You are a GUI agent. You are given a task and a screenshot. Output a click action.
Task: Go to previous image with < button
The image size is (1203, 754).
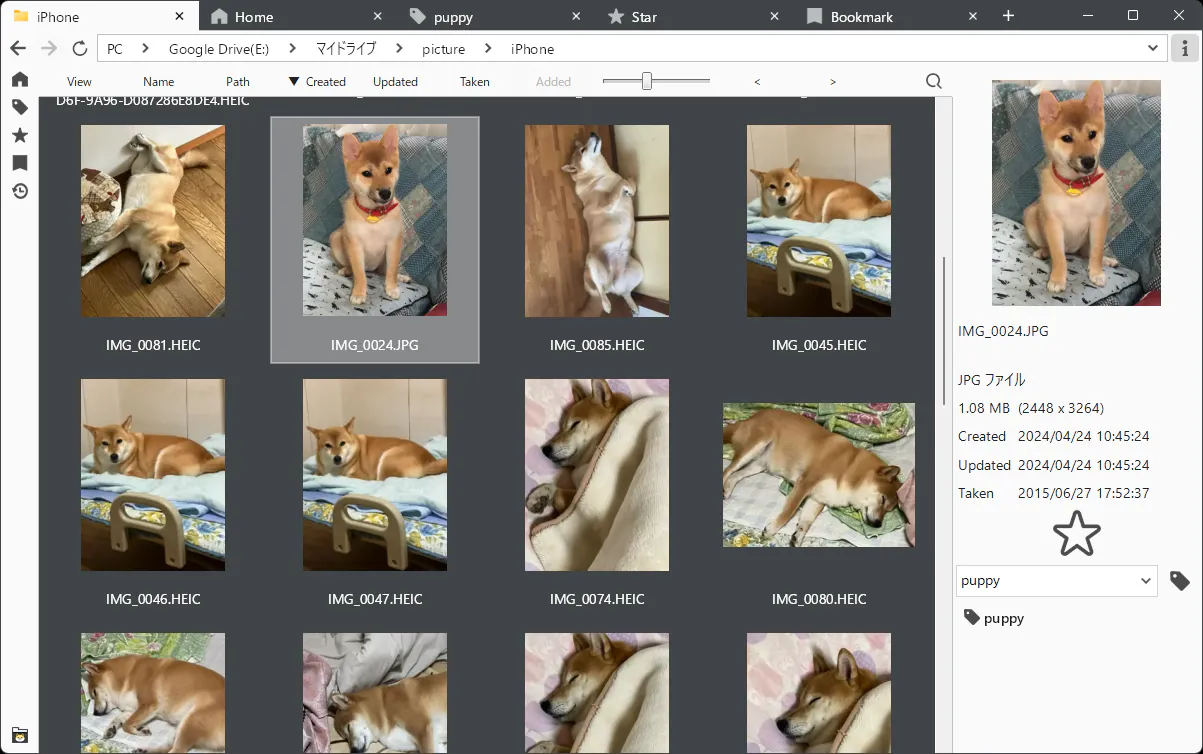[757, 82]
